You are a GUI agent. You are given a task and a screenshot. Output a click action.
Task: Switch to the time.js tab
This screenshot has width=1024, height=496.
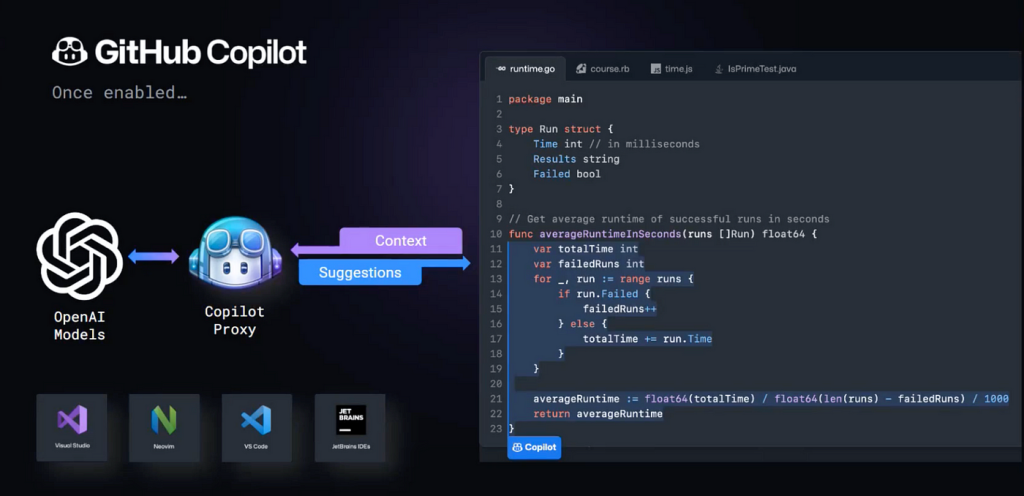click(671, 69)
